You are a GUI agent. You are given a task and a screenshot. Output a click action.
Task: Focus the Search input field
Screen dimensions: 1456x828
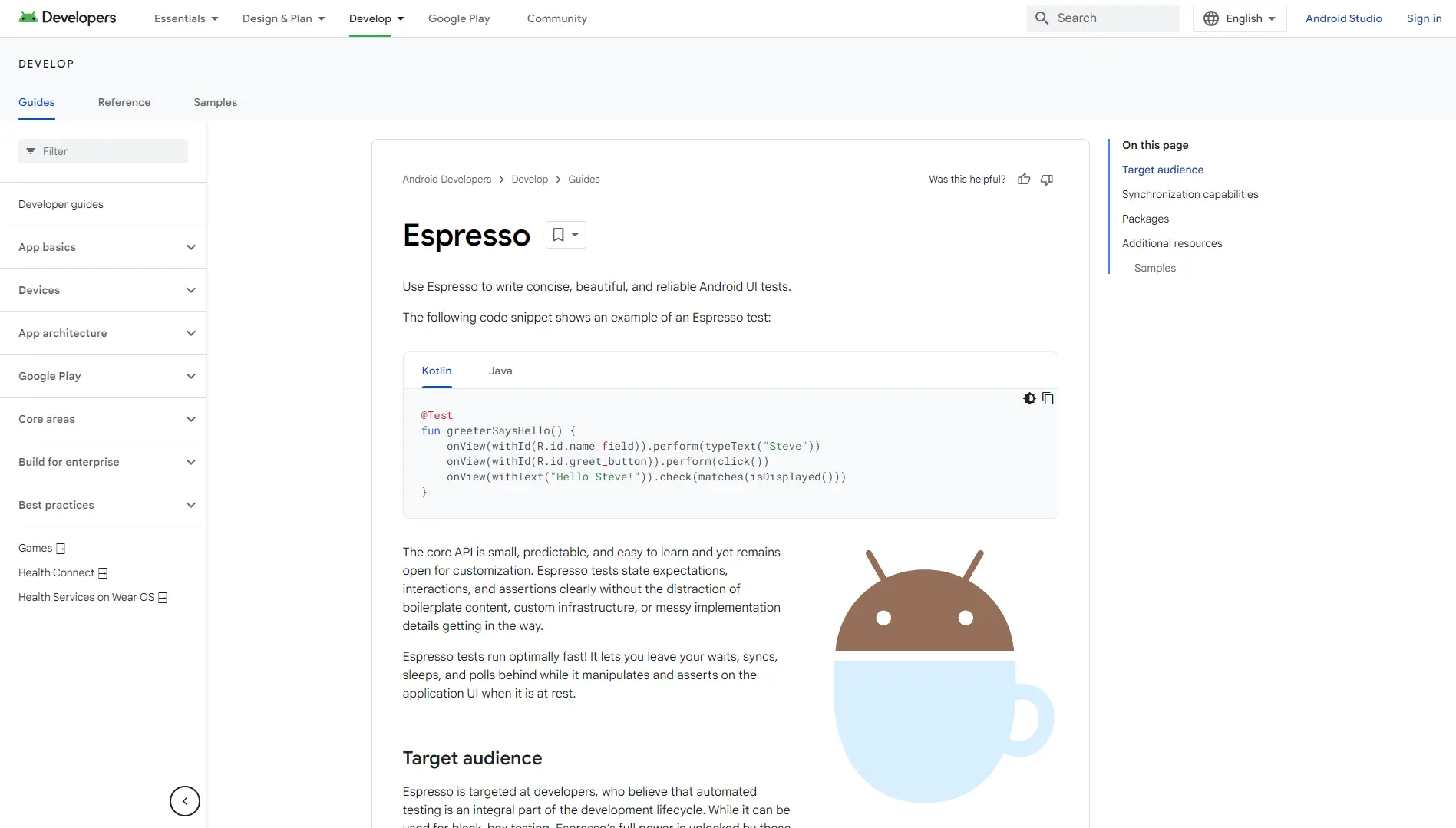[1104, 18]
